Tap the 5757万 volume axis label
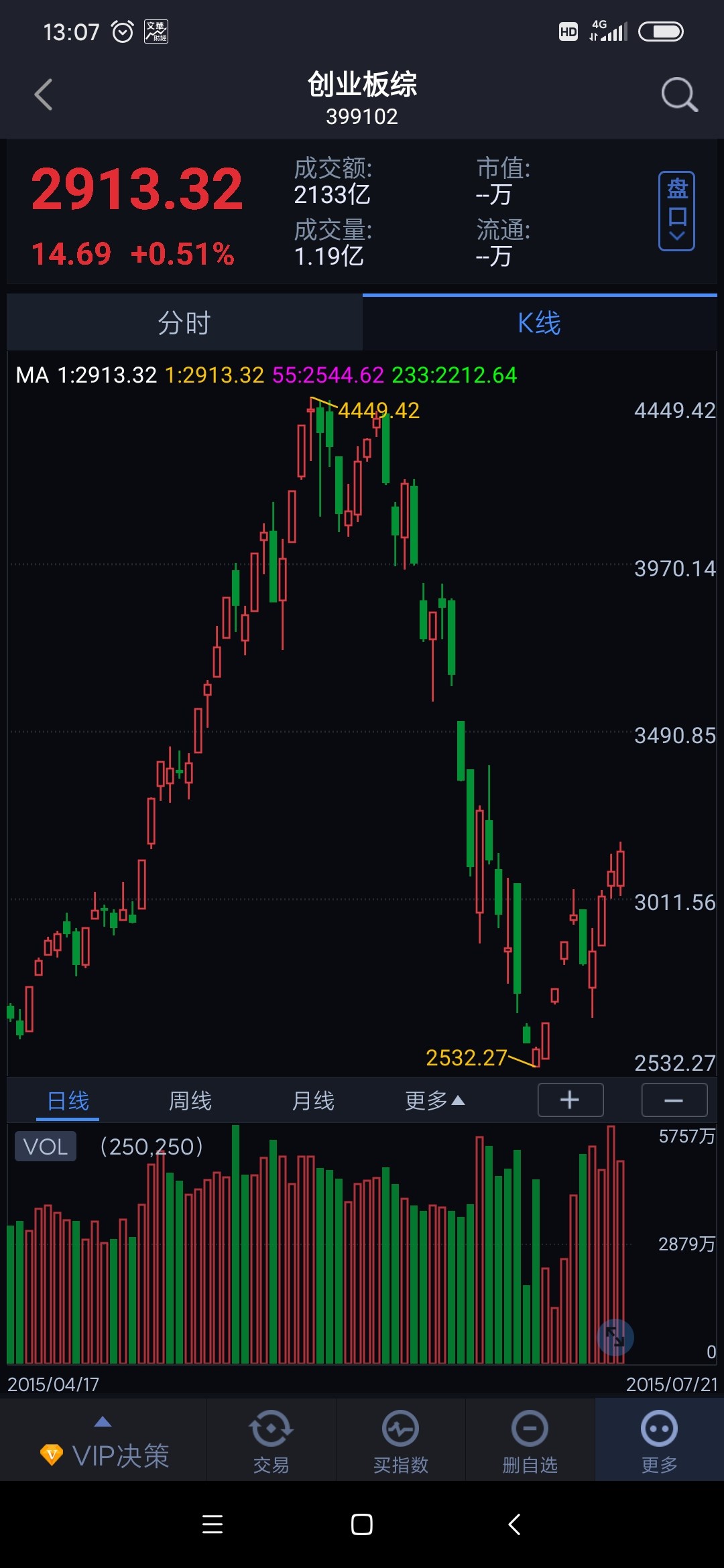Screen dimensions: 724x1568 tap(687, 1136)
